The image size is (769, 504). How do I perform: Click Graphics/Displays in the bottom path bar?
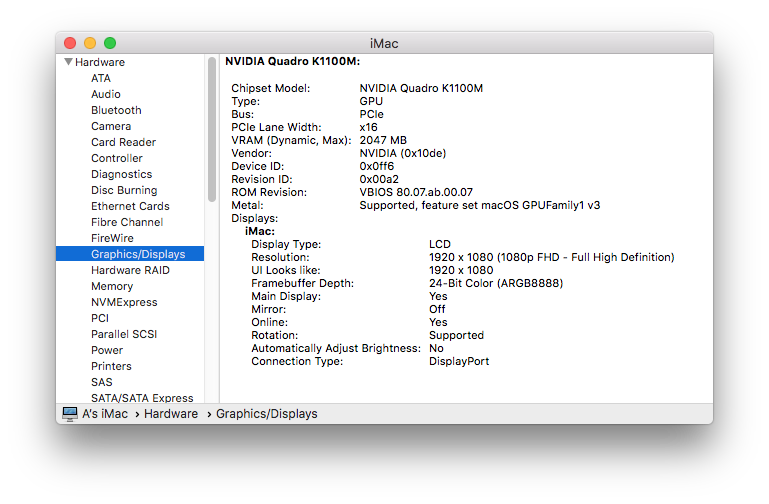coord(267,414)
